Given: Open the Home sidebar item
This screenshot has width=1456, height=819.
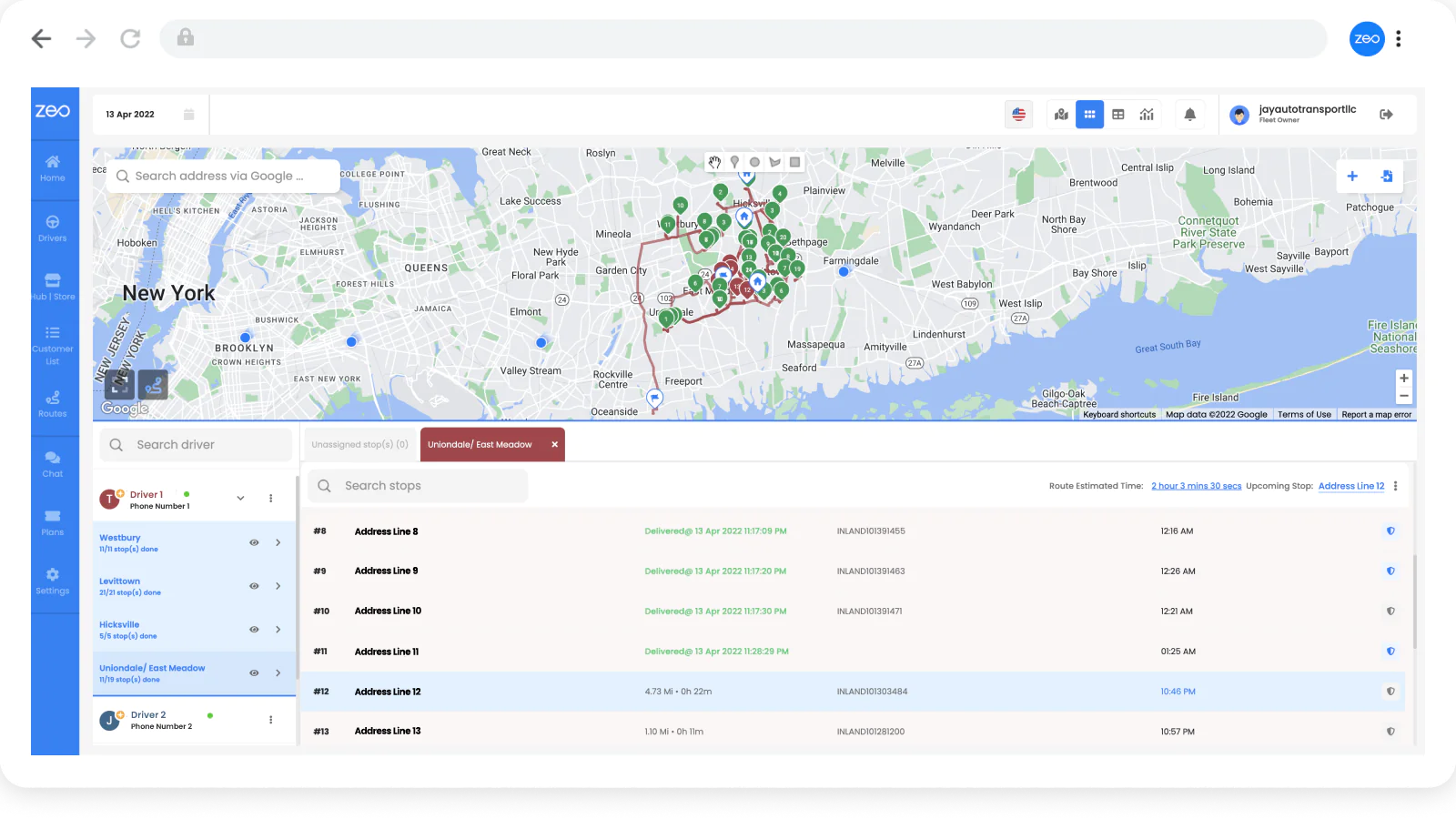Looking at the screenshot, I should (53, 168).
